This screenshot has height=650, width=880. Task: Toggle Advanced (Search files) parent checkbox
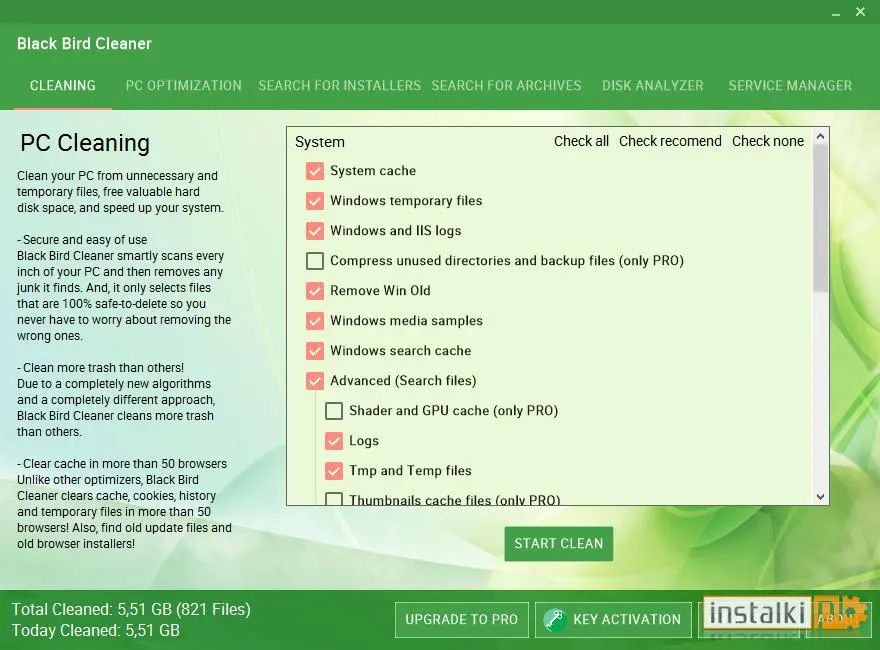pyautogui.click(x=315, y=381)
